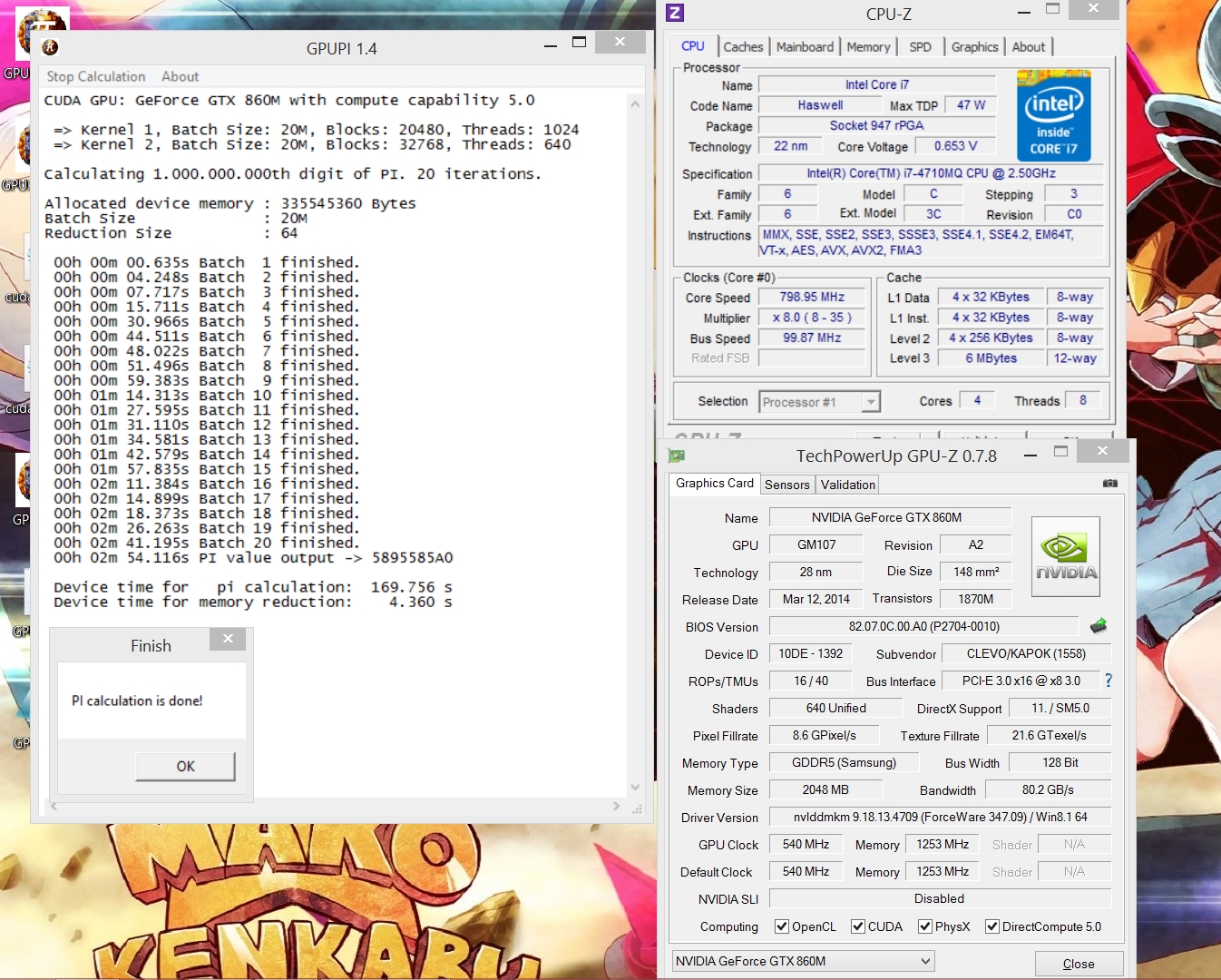Click the Intel Core i7 logo in CPU-Z
This screenshot has width=1221, height=980.
(x=1053, y=116)
